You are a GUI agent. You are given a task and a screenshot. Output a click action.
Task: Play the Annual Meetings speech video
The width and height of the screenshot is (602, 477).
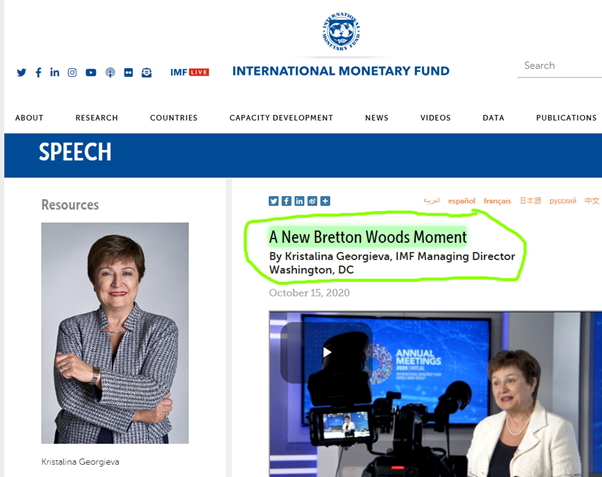(x=326, y=352)
